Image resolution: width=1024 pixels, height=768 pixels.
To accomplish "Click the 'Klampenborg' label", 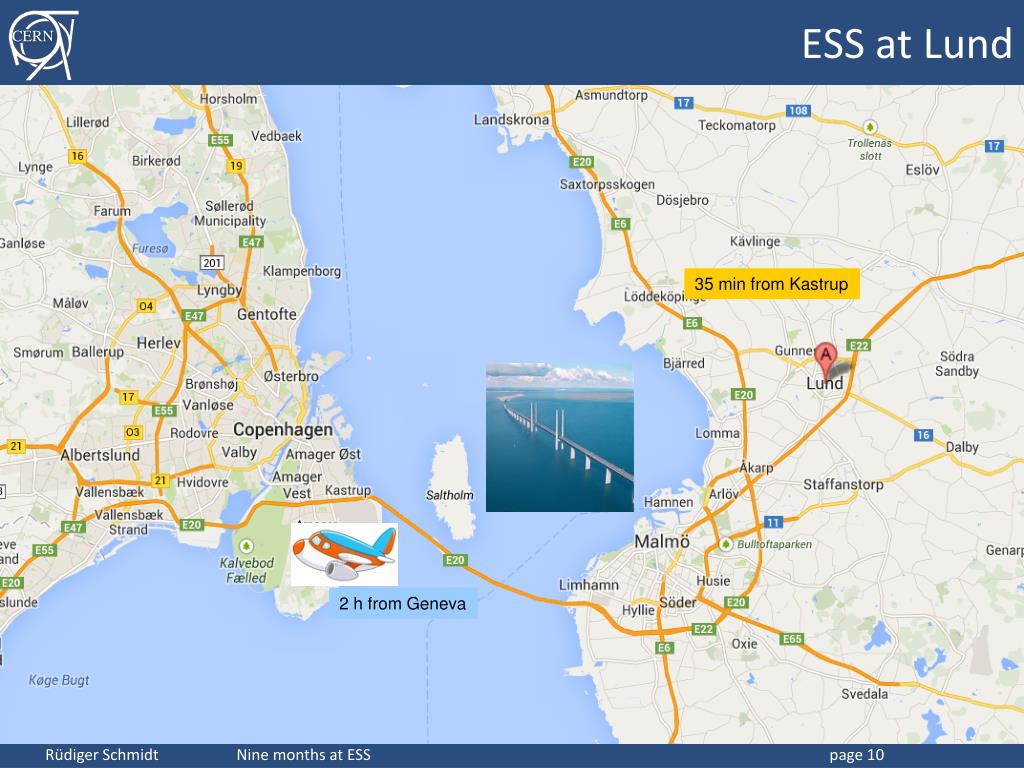I will tap(302, 271).
